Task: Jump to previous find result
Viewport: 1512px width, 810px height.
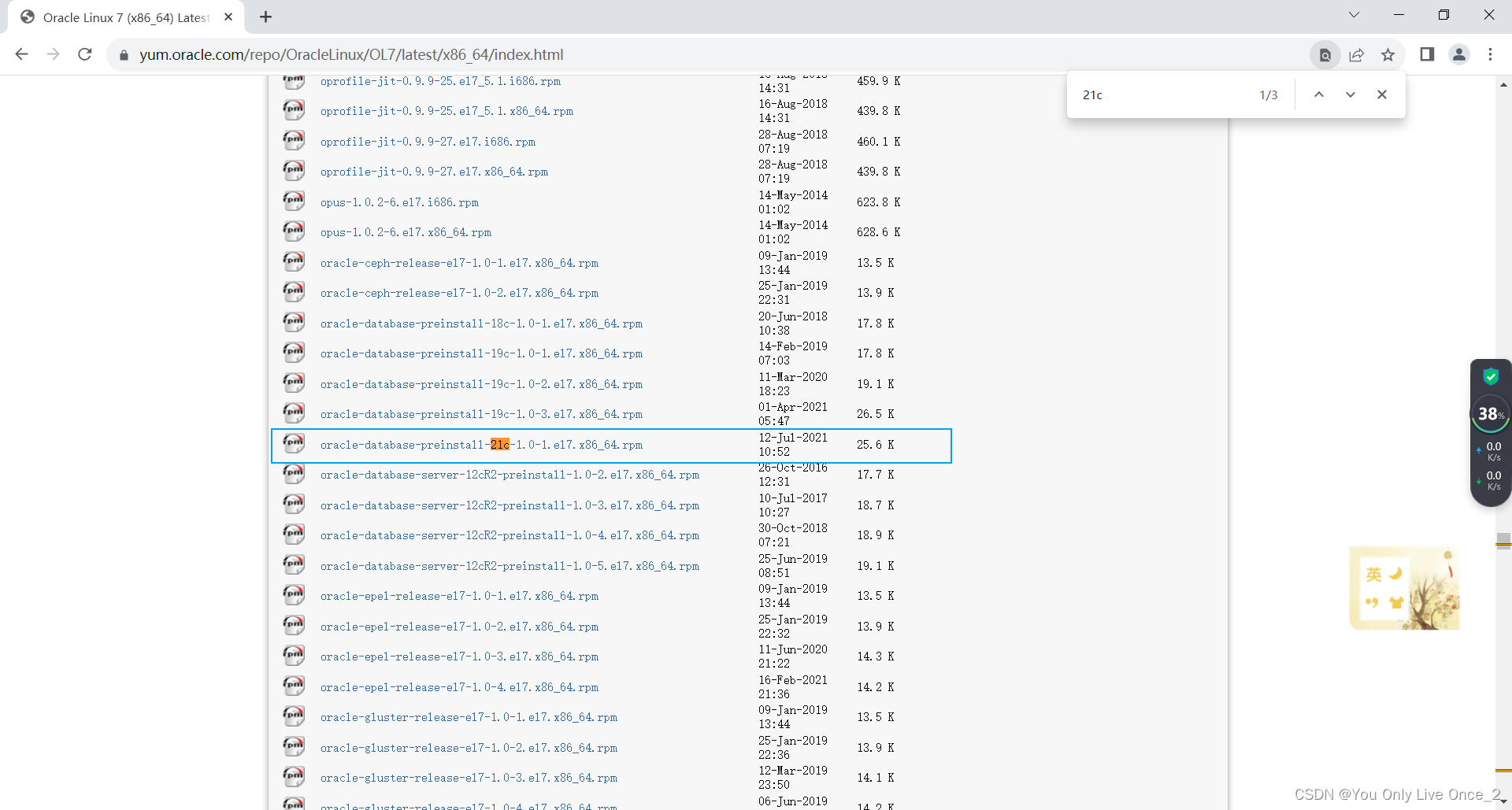Action: 1319,94
